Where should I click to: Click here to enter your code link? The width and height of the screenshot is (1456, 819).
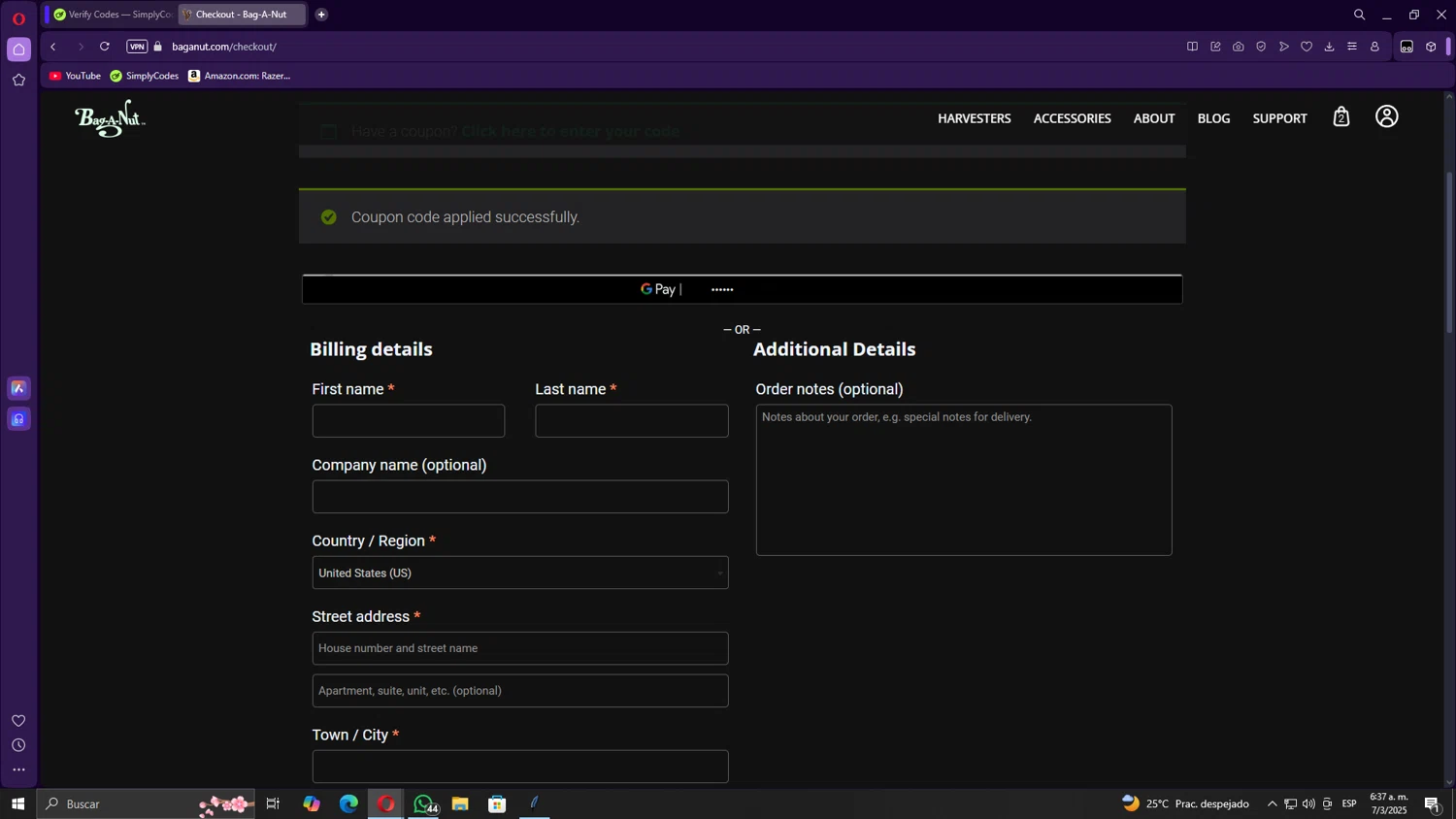571,131
